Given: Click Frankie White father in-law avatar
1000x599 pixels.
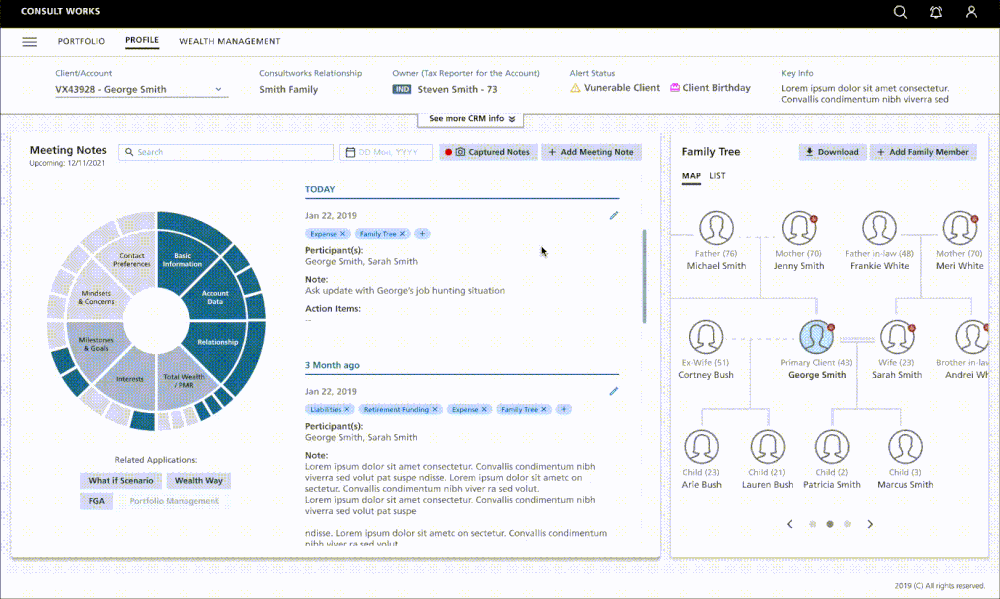Looking at the screenshot, I should coord(879,228).
